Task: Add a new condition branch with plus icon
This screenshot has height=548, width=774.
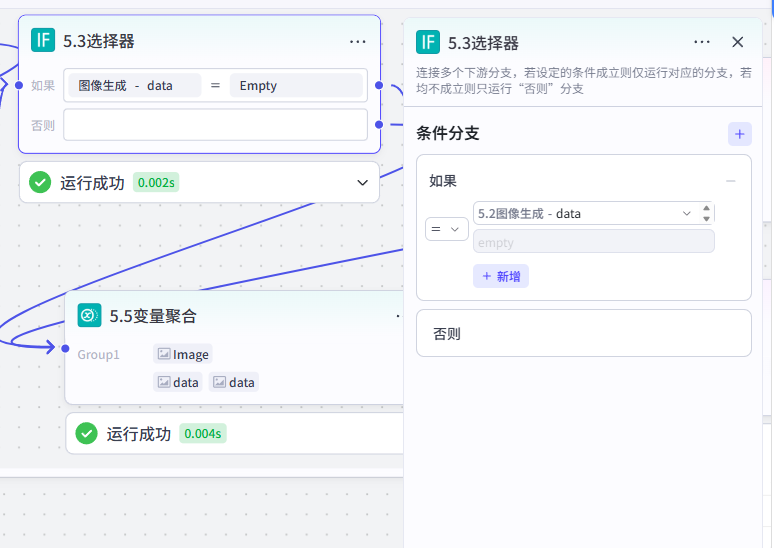Action: pos(739,134)
